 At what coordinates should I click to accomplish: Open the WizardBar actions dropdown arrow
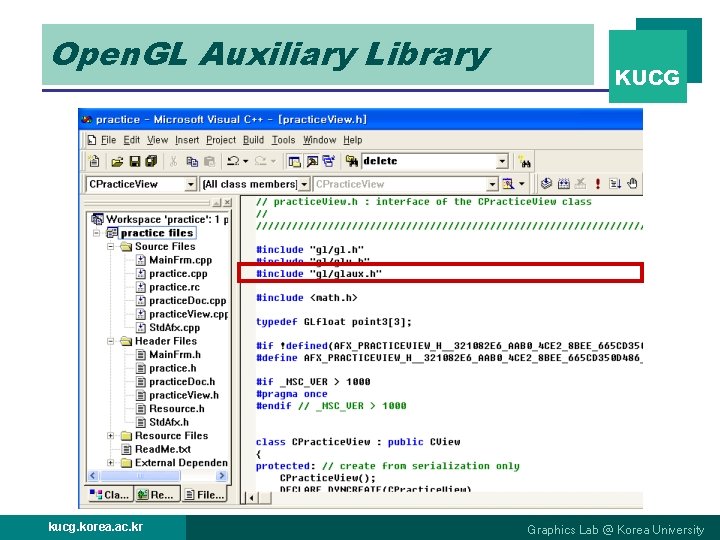click(x=522, y=184)
